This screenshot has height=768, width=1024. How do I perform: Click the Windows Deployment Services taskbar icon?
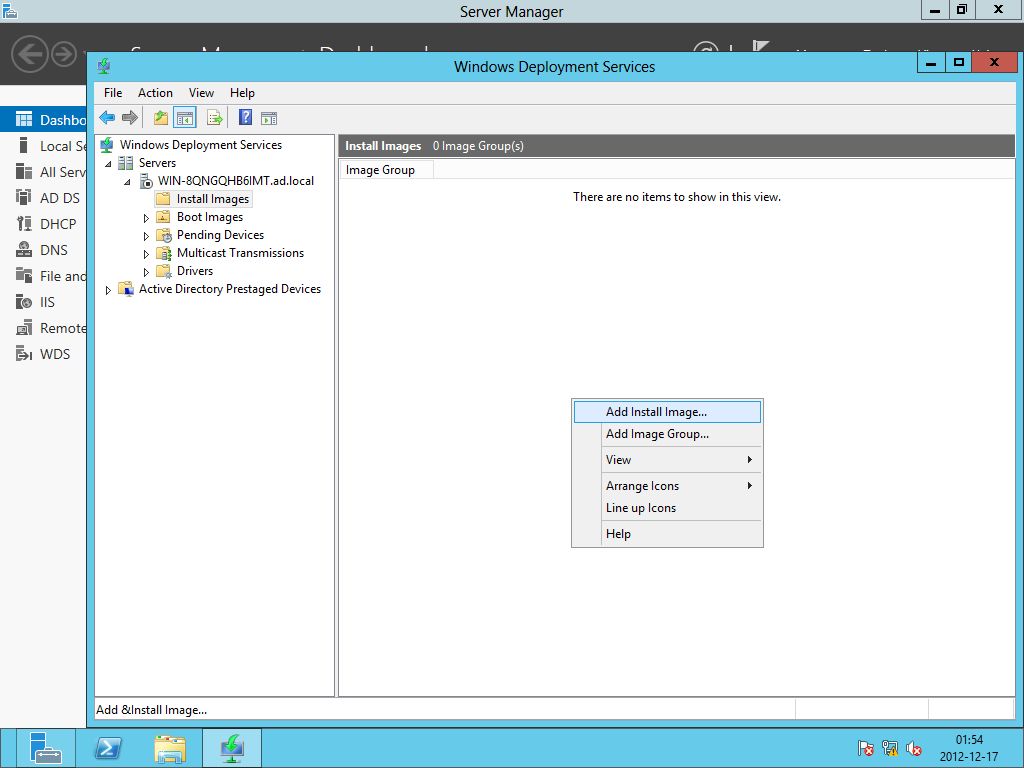pyautogui.click(x=232, y=748)
